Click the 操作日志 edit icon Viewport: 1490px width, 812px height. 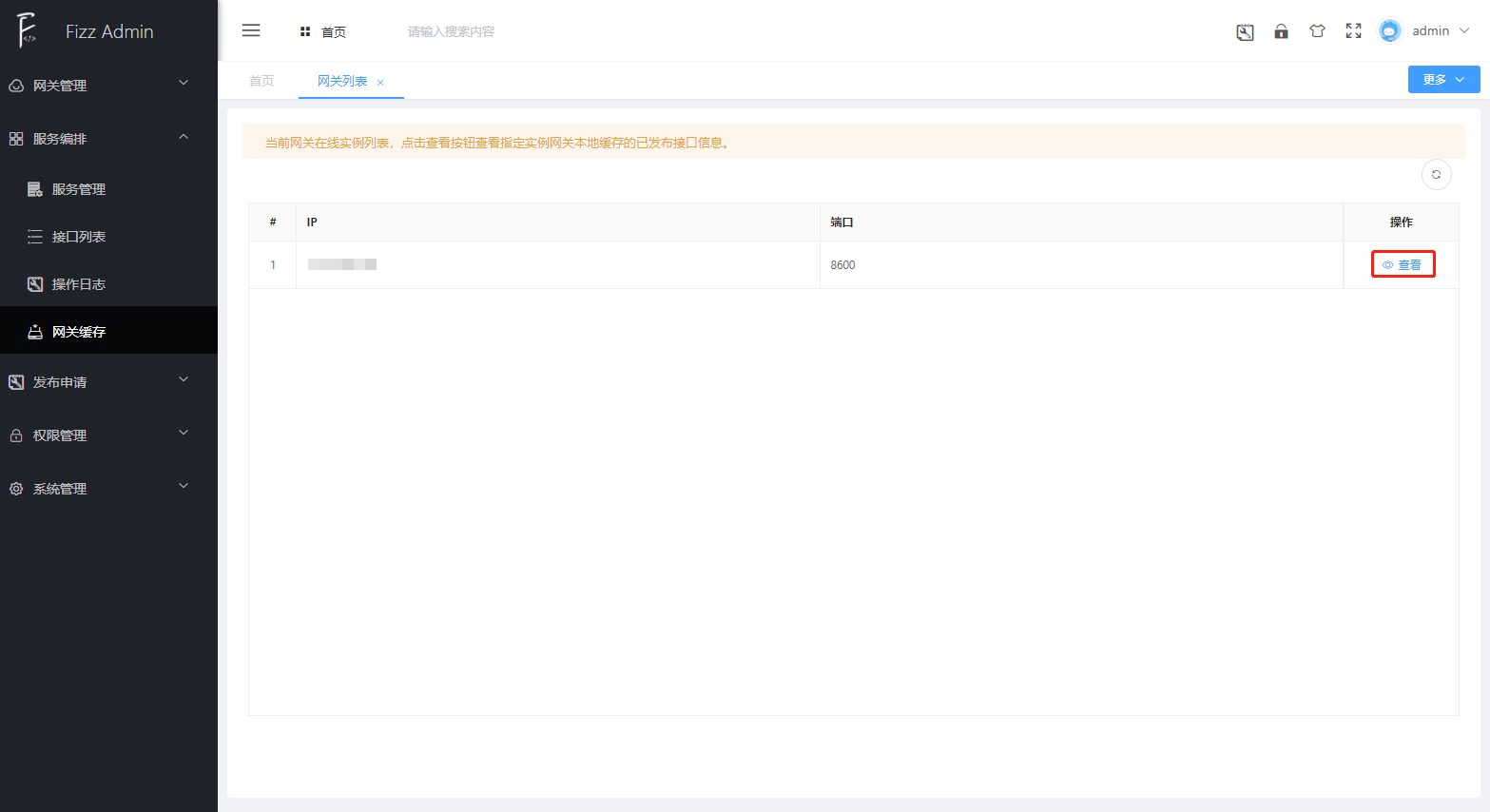click(35, 284)
